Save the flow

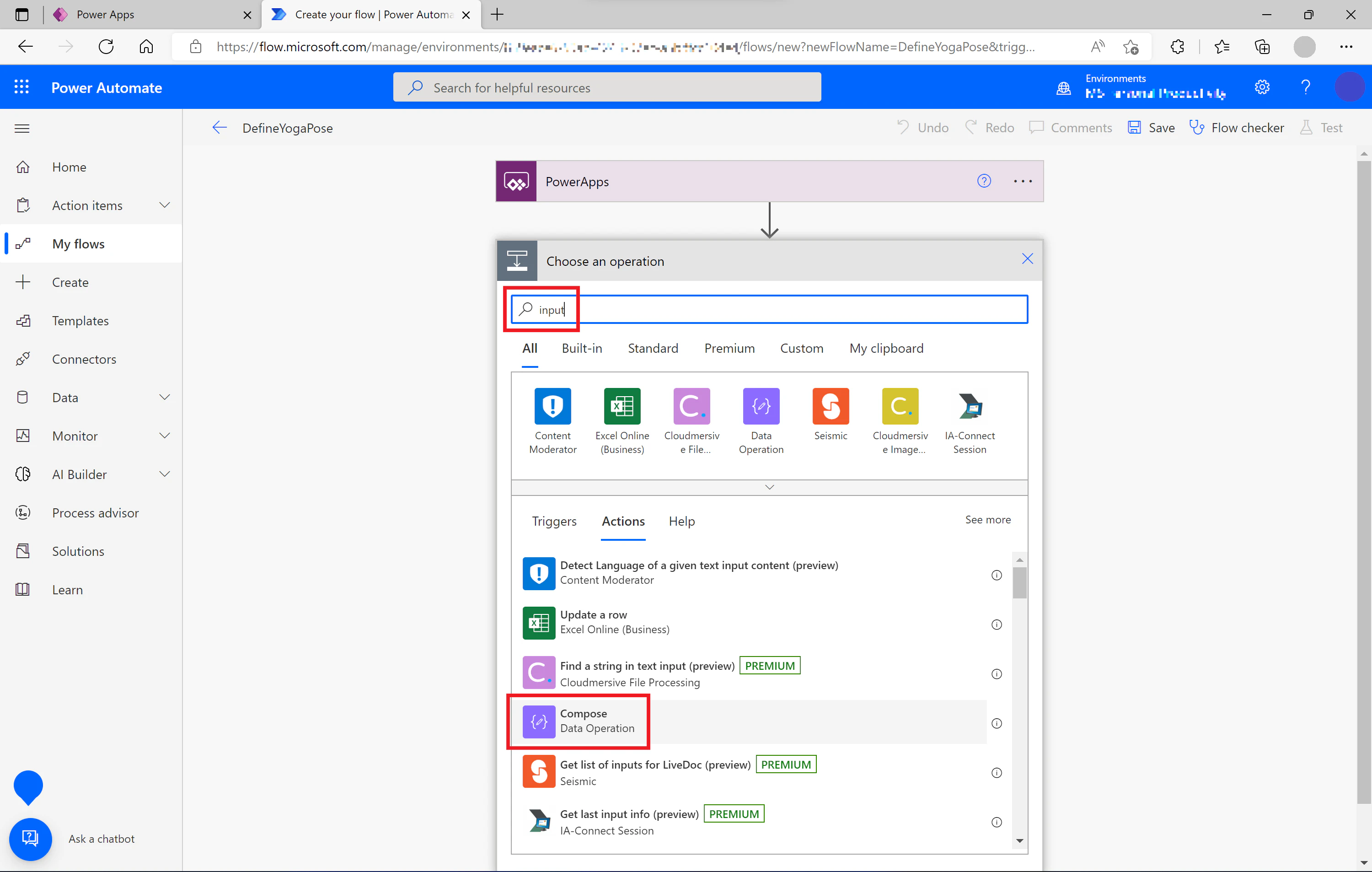tap(1152, 128)
